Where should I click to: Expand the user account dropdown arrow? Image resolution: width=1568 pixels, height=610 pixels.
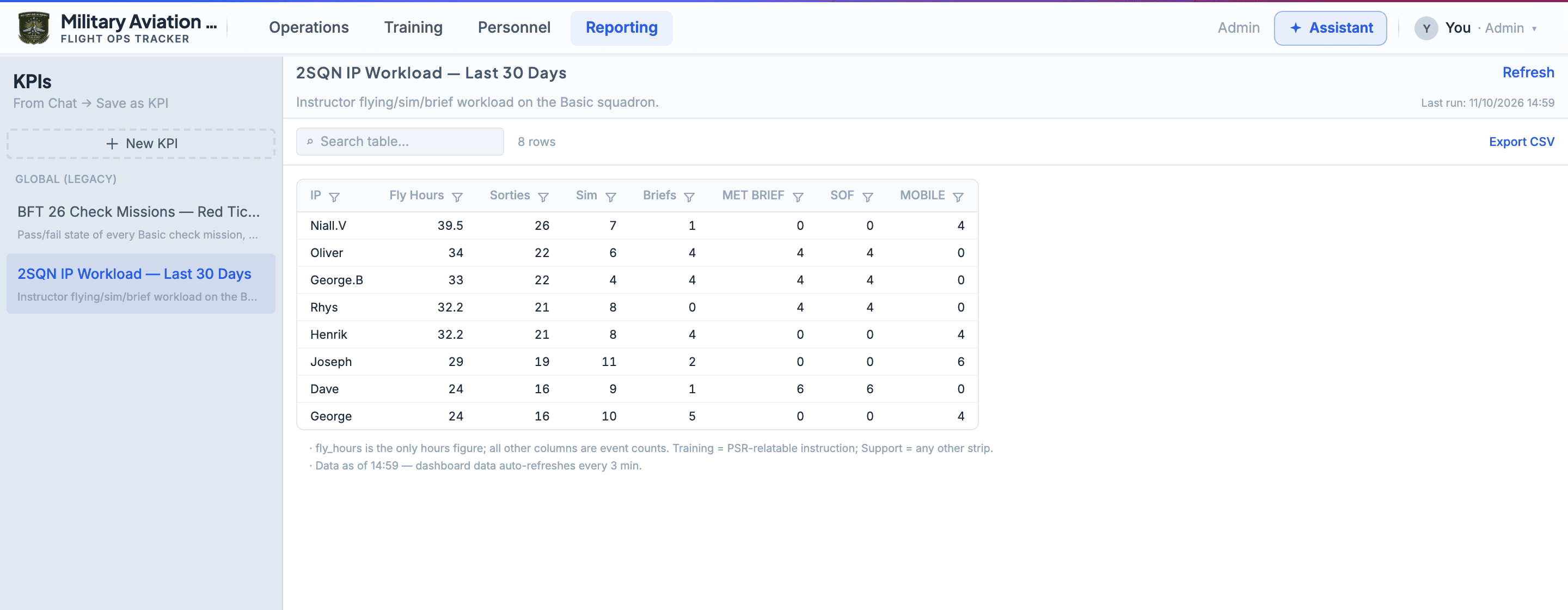coord(1535,29)
